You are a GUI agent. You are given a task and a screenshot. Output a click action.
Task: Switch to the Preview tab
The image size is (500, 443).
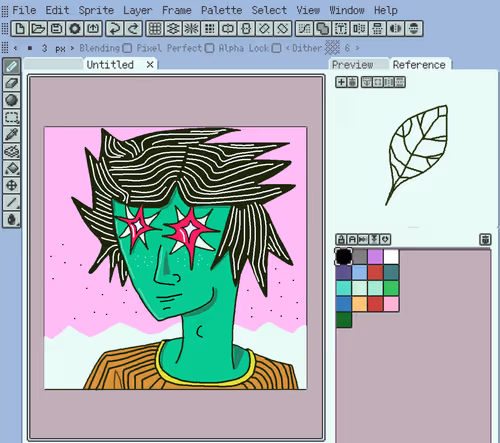point(353,64)
